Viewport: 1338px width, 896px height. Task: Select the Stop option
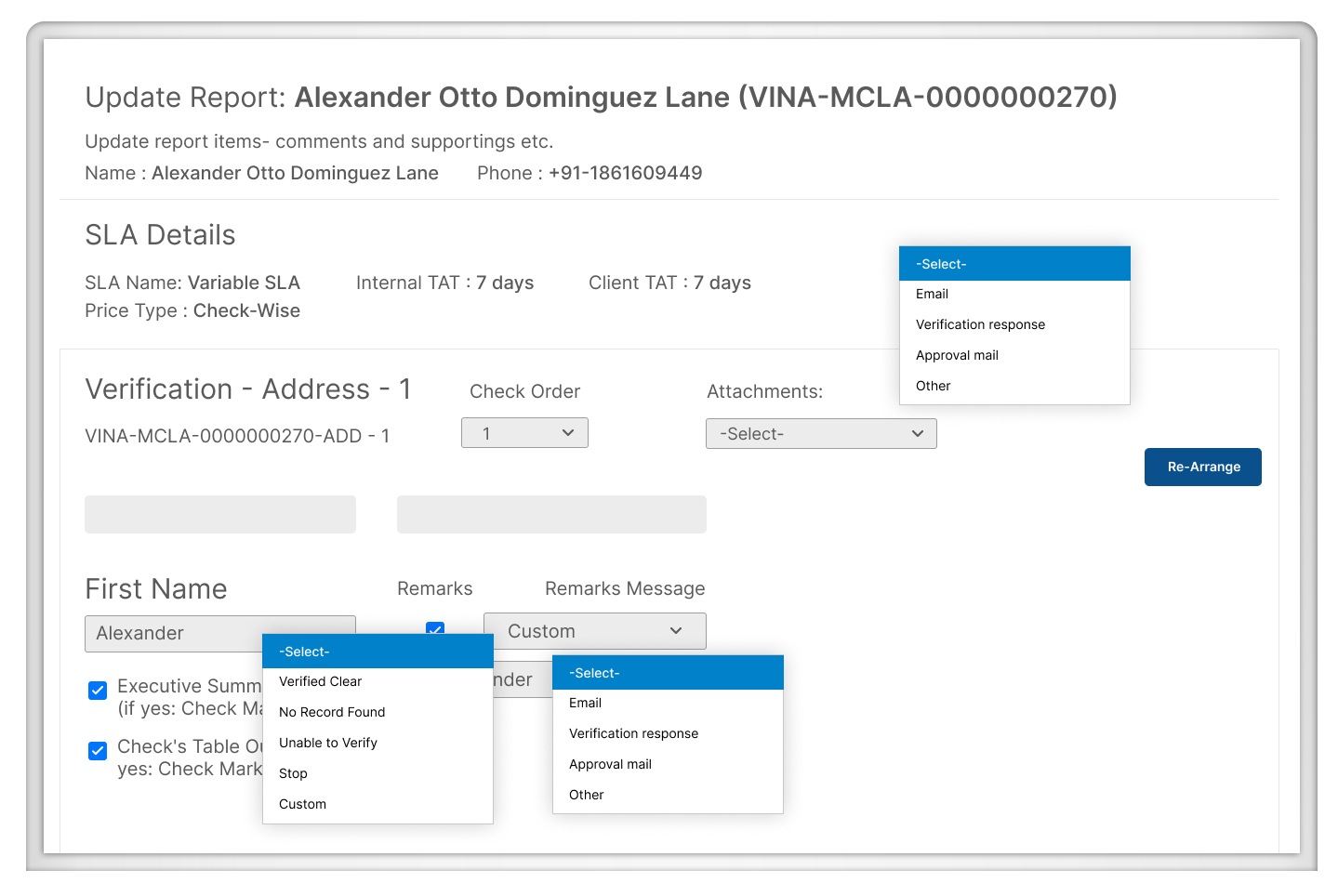[293, 773]
